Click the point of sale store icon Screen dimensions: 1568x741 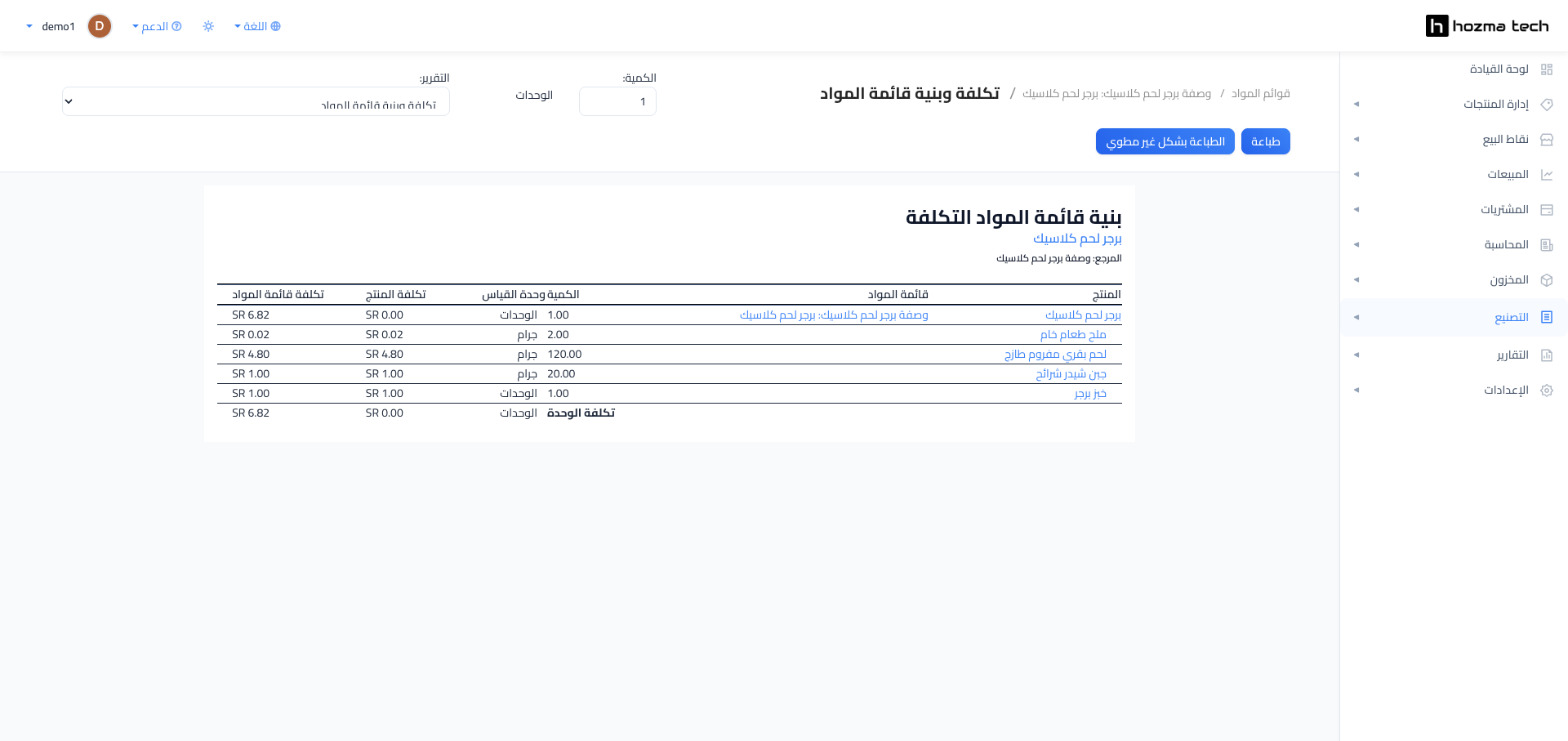1546,140
